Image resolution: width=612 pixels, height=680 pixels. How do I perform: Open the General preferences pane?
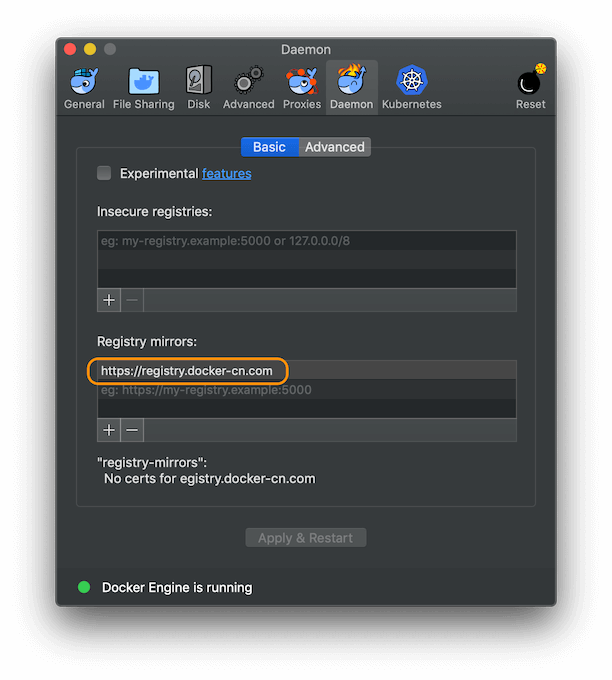84,88
